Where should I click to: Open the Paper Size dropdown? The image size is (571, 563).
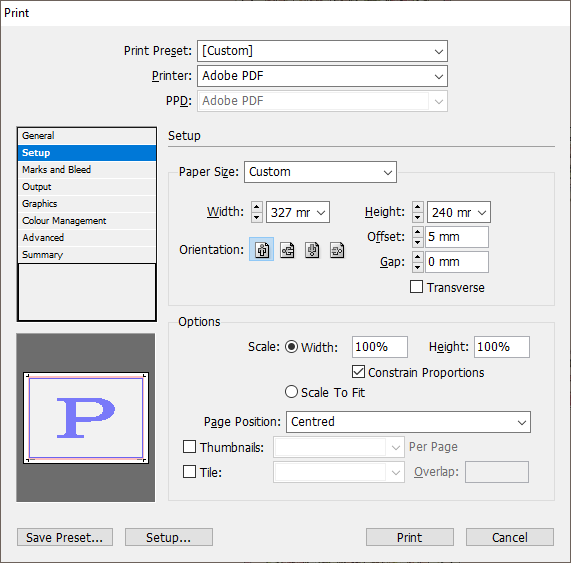pos(320,172)
